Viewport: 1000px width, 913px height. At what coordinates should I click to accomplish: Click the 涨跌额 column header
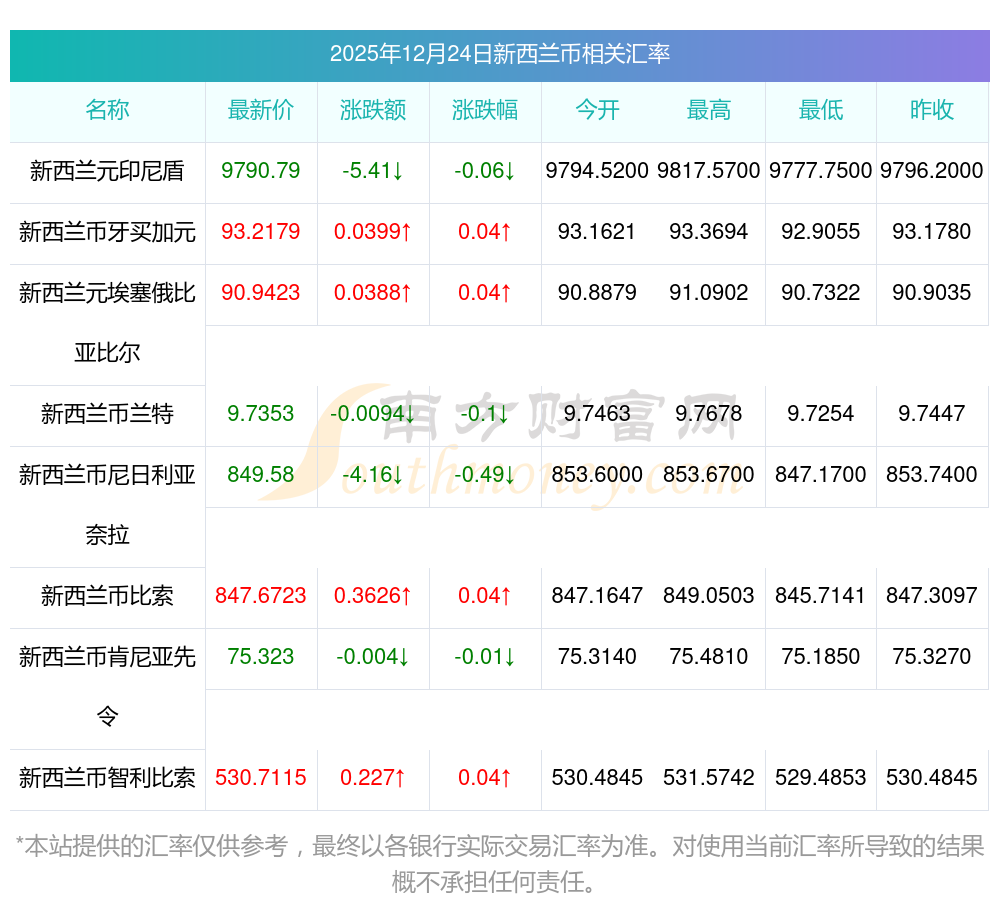click(x=373, y=110)
